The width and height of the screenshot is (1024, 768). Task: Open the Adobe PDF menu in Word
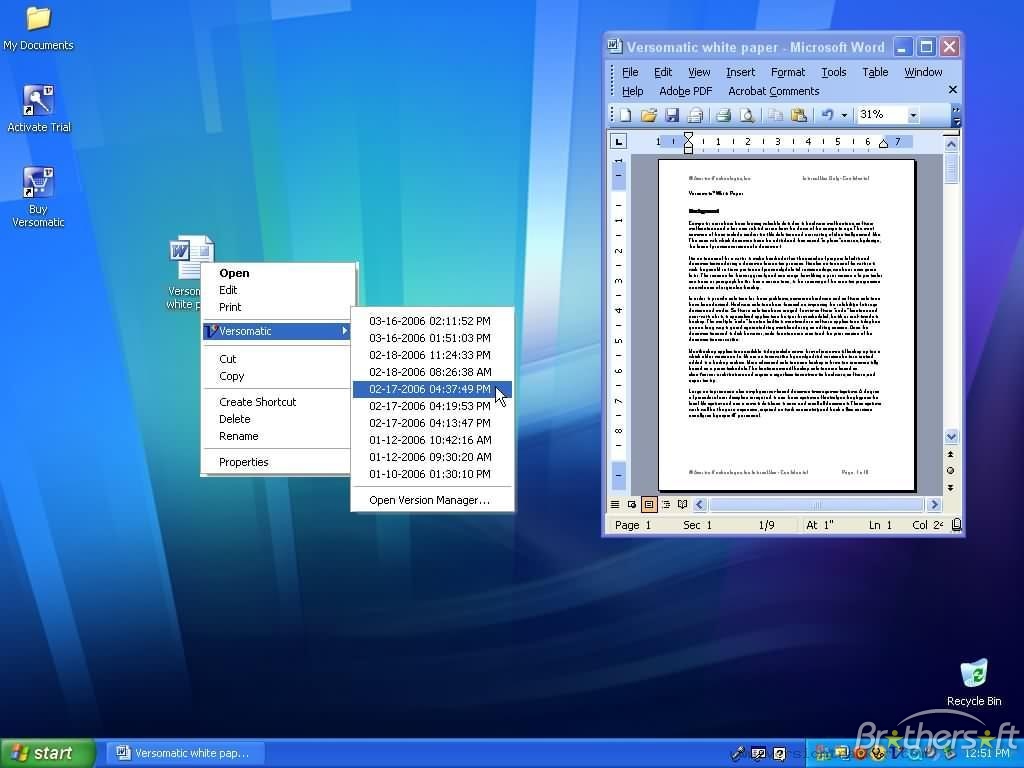686,91
